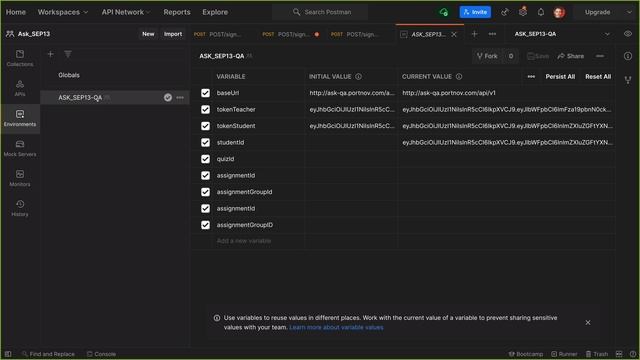Open tab options ellipsis in tab bar

pyautogui.click(x=492, y=34)
